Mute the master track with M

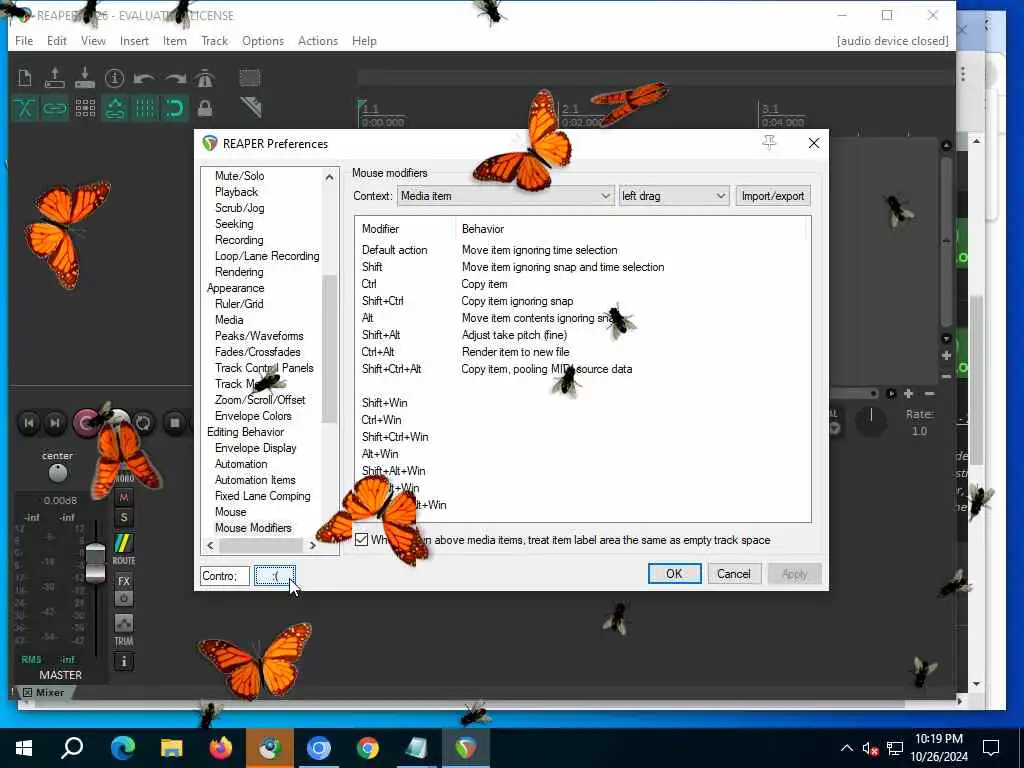[x=123, y=498]
